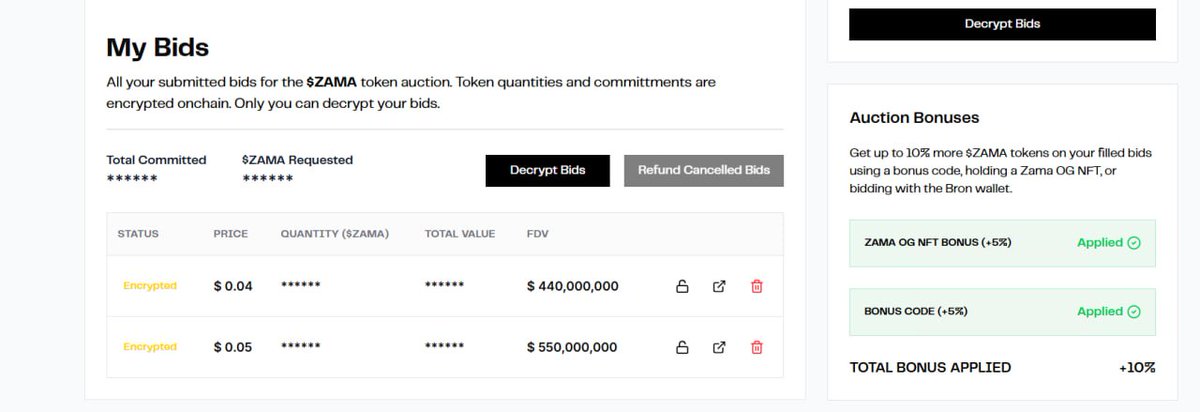Click the BONUS CODE (+5%) row
The image size is (1200, 412).
pos(1002,312)
